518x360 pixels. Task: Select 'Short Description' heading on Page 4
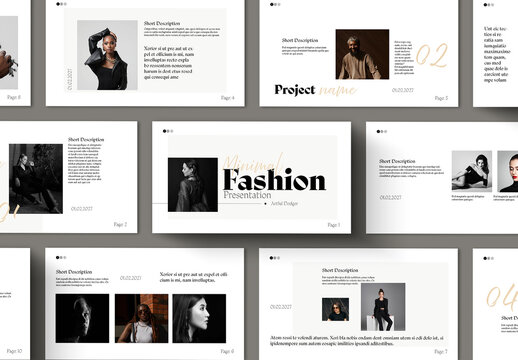point(162,23)
